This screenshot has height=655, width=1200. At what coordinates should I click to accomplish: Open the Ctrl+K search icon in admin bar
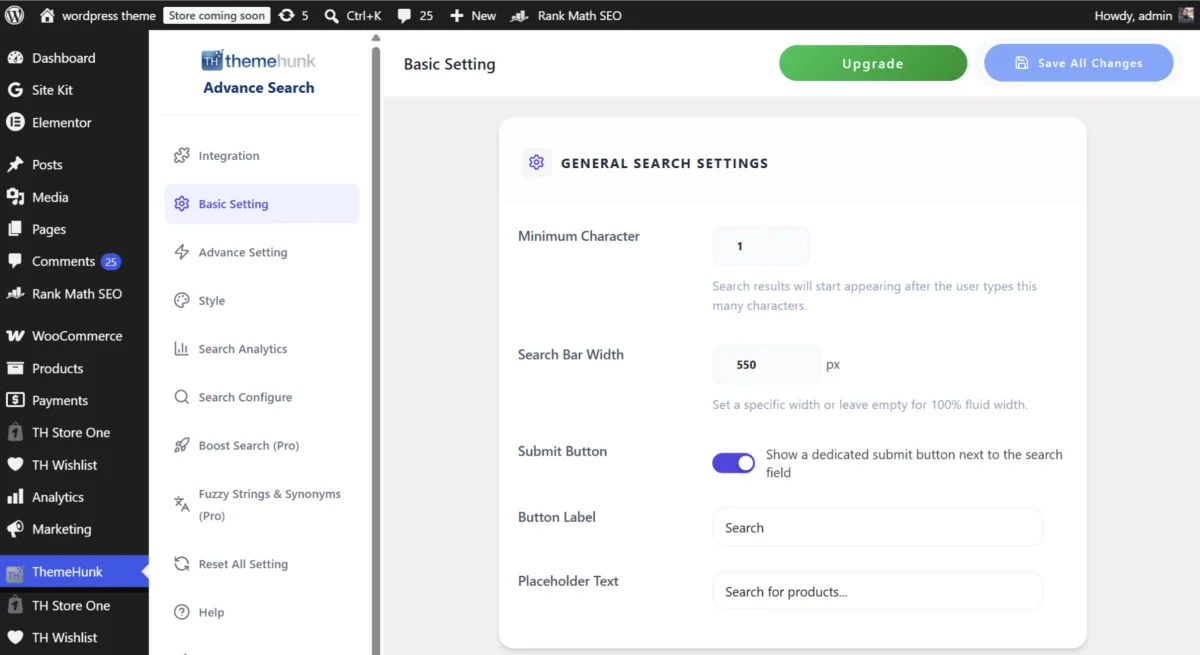332,16
